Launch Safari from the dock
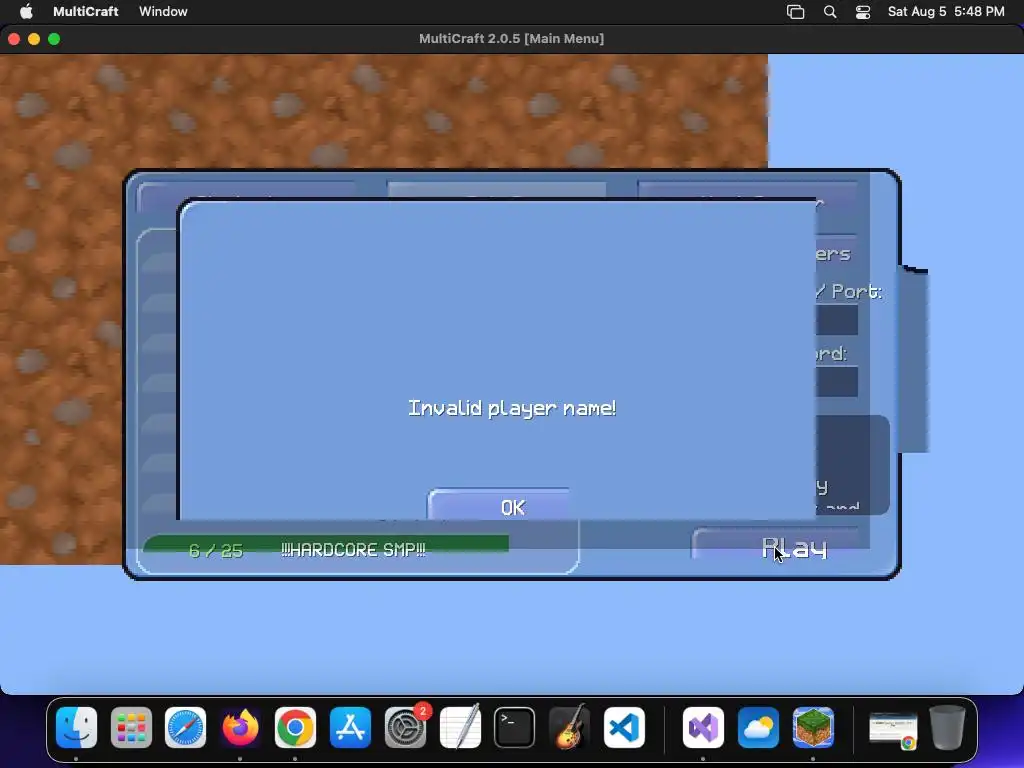1024x768 pixels. click(185, 727)
